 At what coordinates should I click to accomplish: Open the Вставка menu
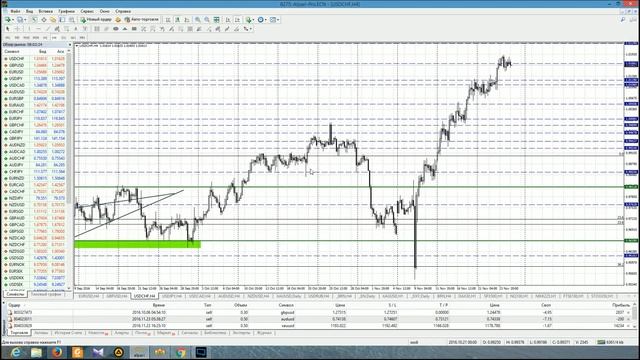(x=45, y=11)
